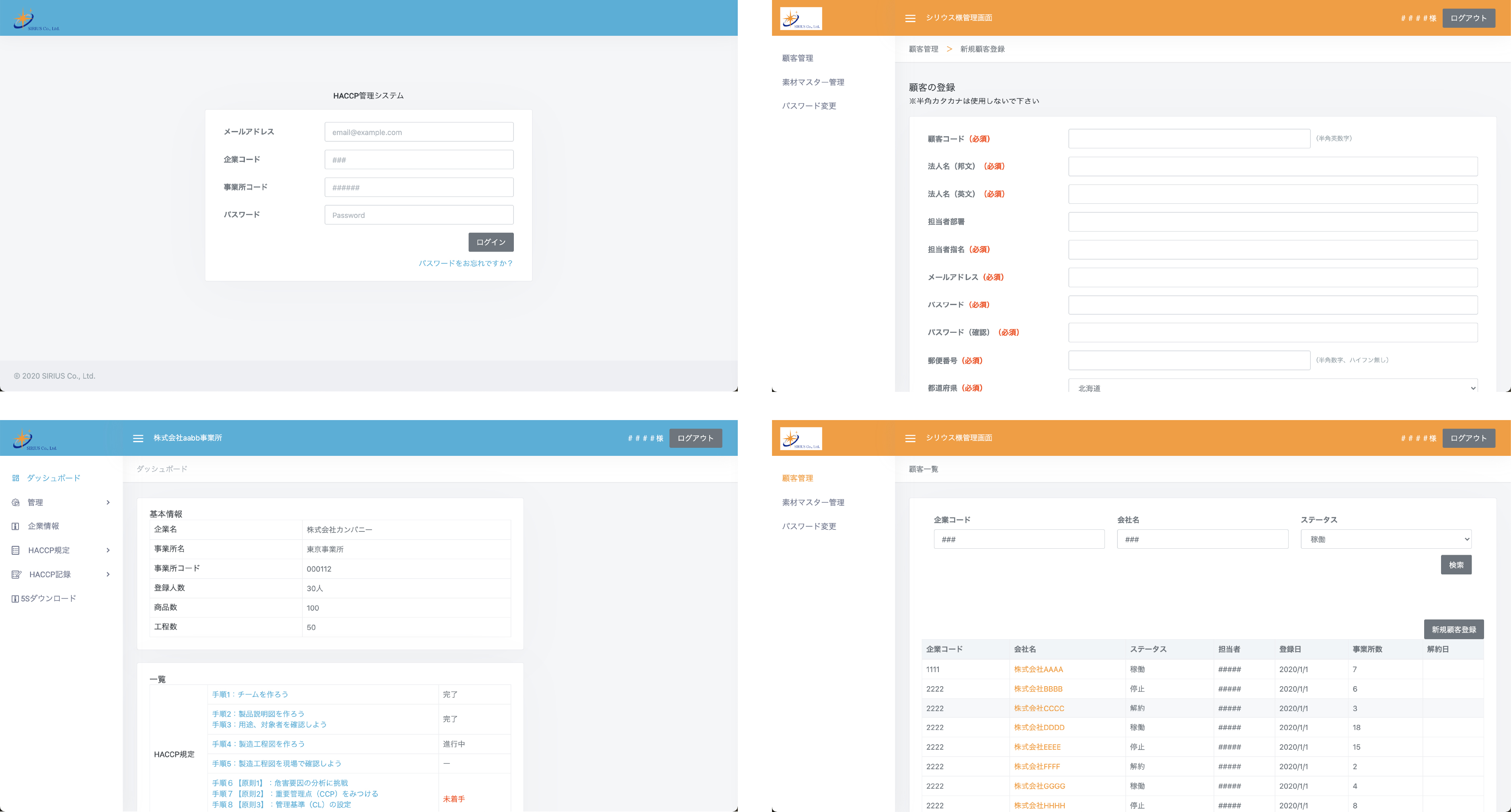Click the 新規顧客登録 button
The height and width of the screenshot is (812, 1511).
click(x=1454, y=630)
